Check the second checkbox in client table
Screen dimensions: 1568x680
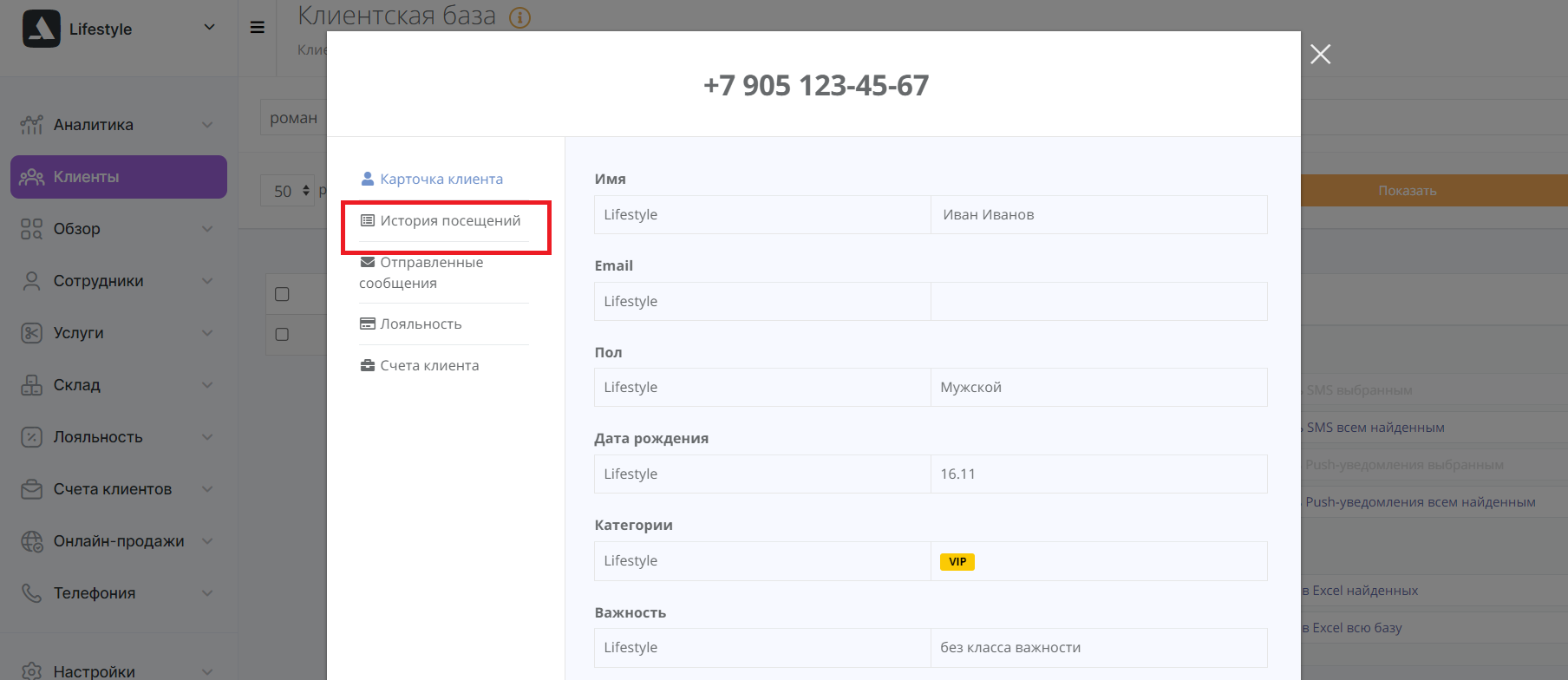(282, 334)
